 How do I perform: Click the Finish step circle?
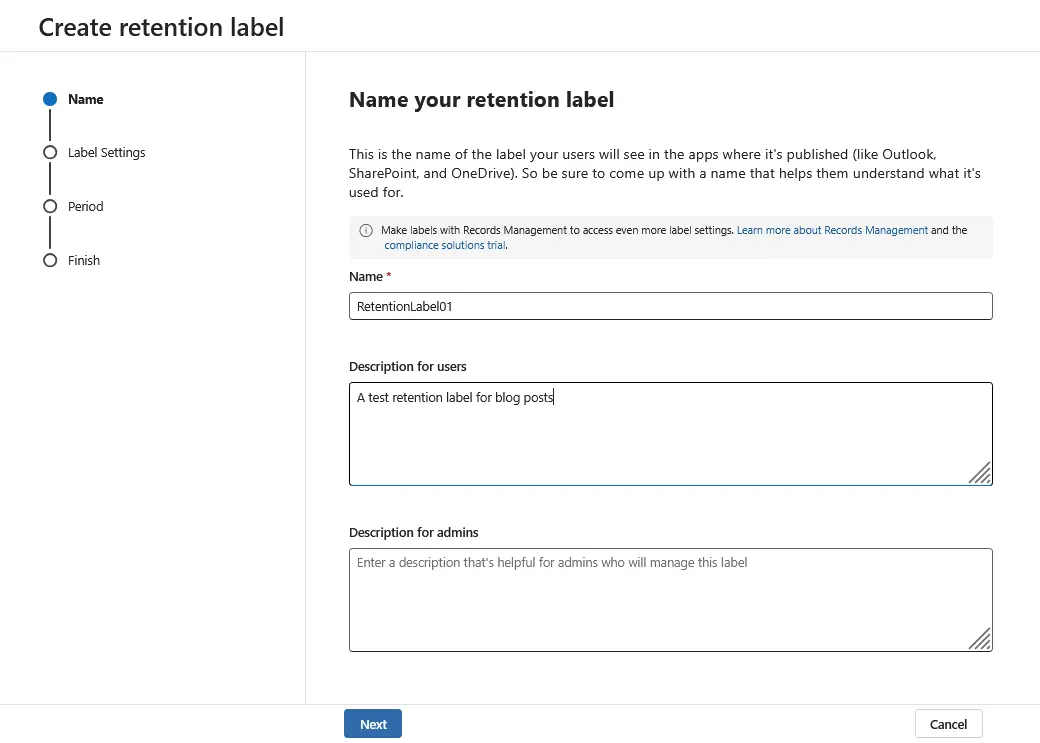pos(50,260)
